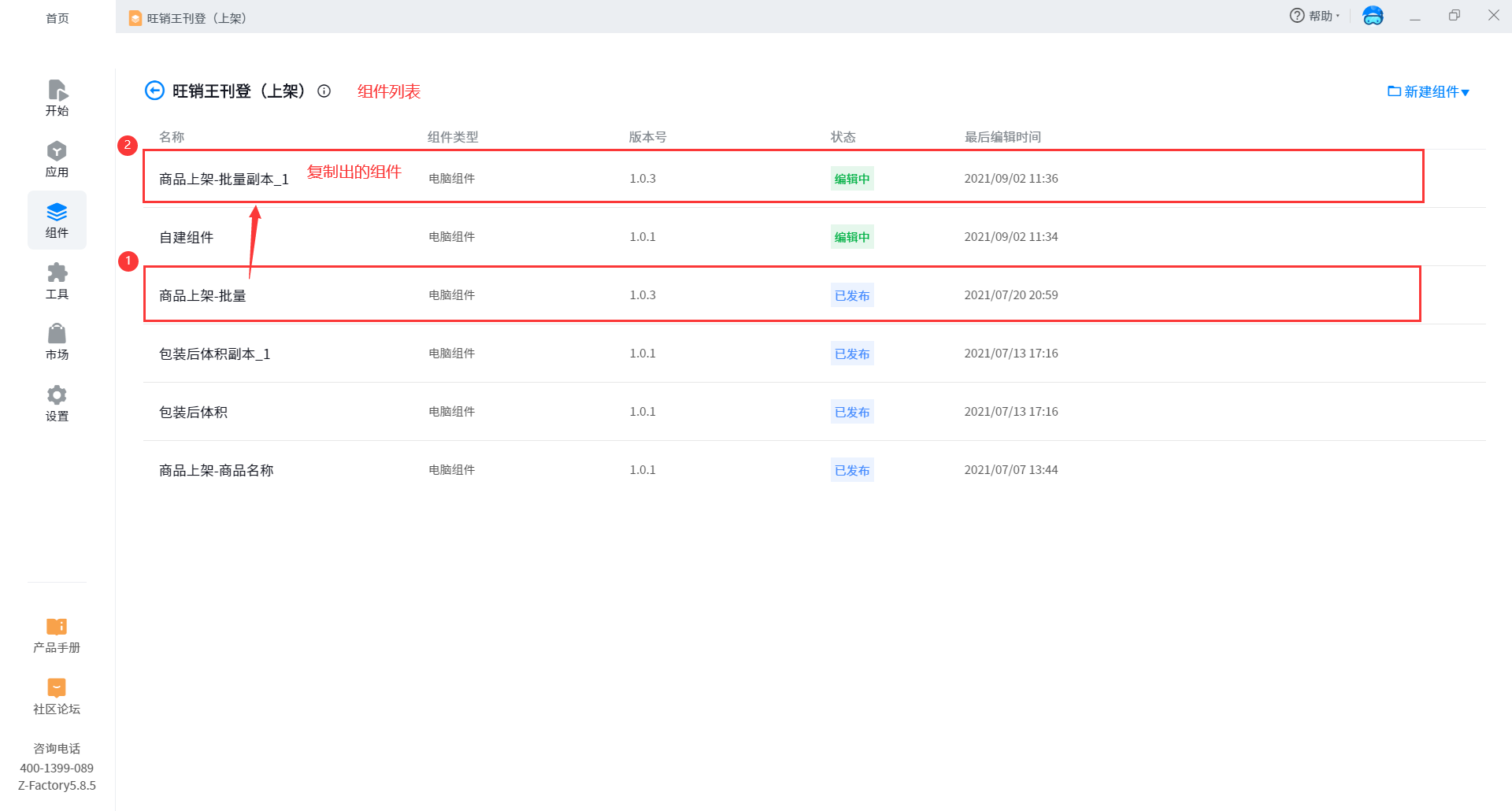Expand the 新建组件 dropdown
The height and width of the screenshot is (811, 1512).
pos(1429,92)
